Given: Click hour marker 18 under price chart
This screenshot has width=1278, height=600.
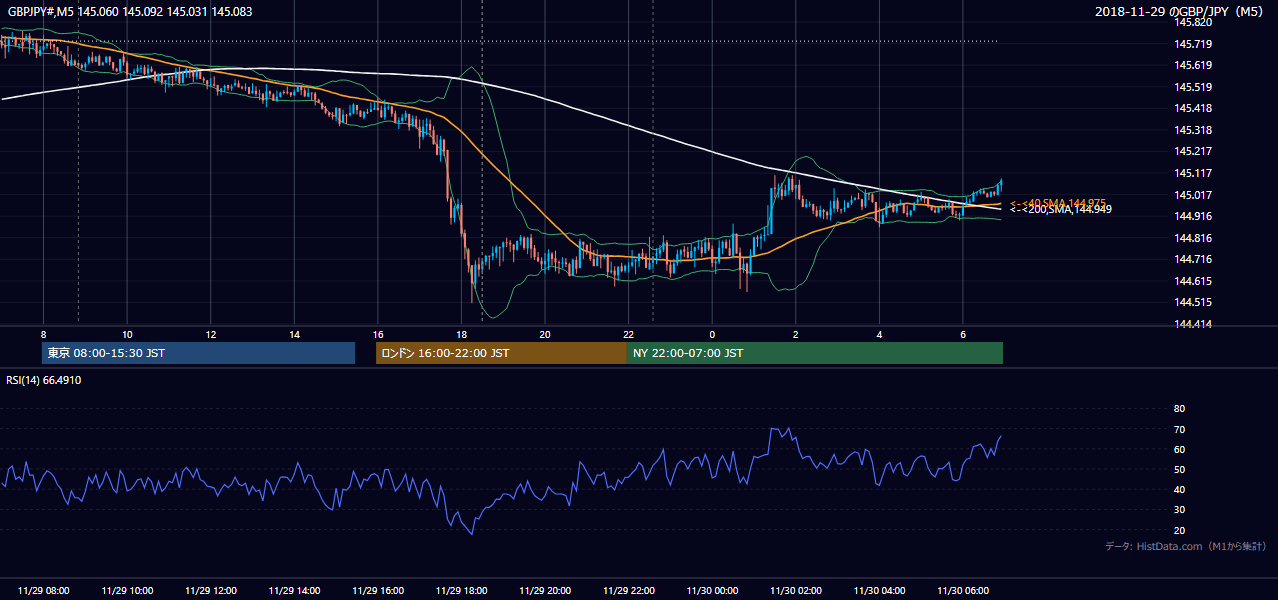Looking at the screenshot, I should click(x=461, y=334).
